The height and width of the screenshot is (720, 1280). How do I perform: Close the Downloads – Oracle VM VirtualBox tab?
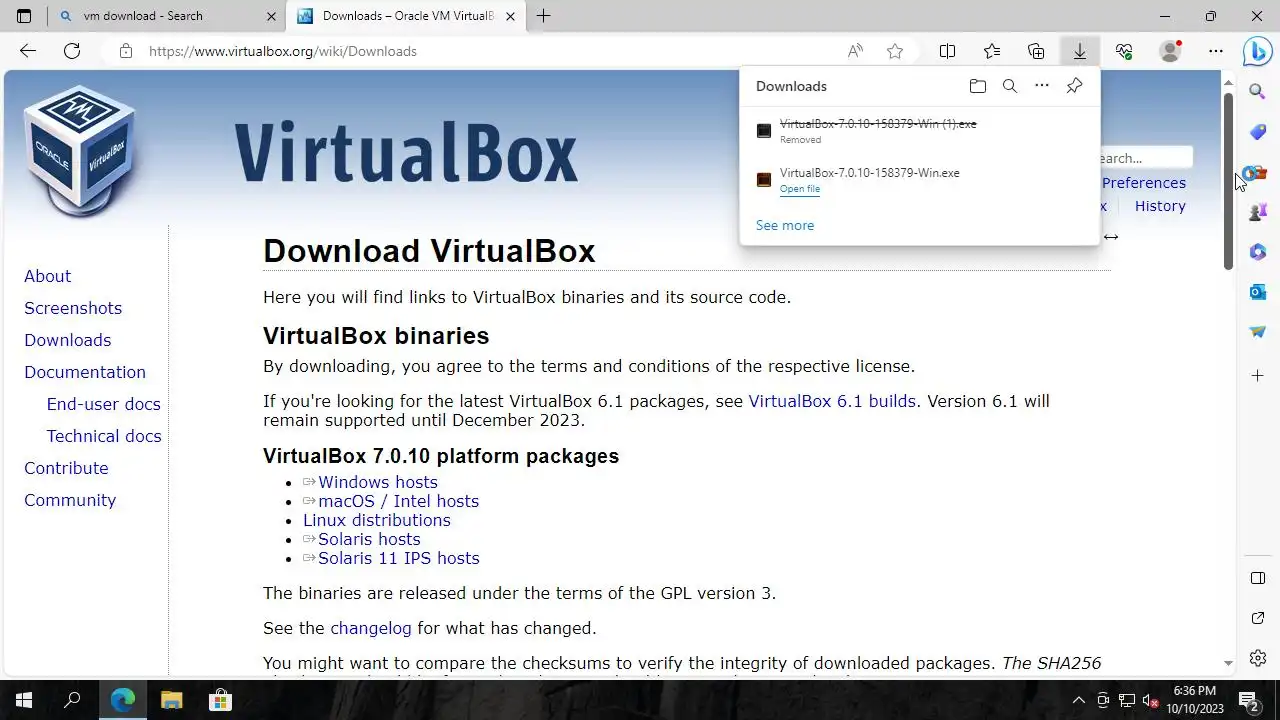(511, 16)
